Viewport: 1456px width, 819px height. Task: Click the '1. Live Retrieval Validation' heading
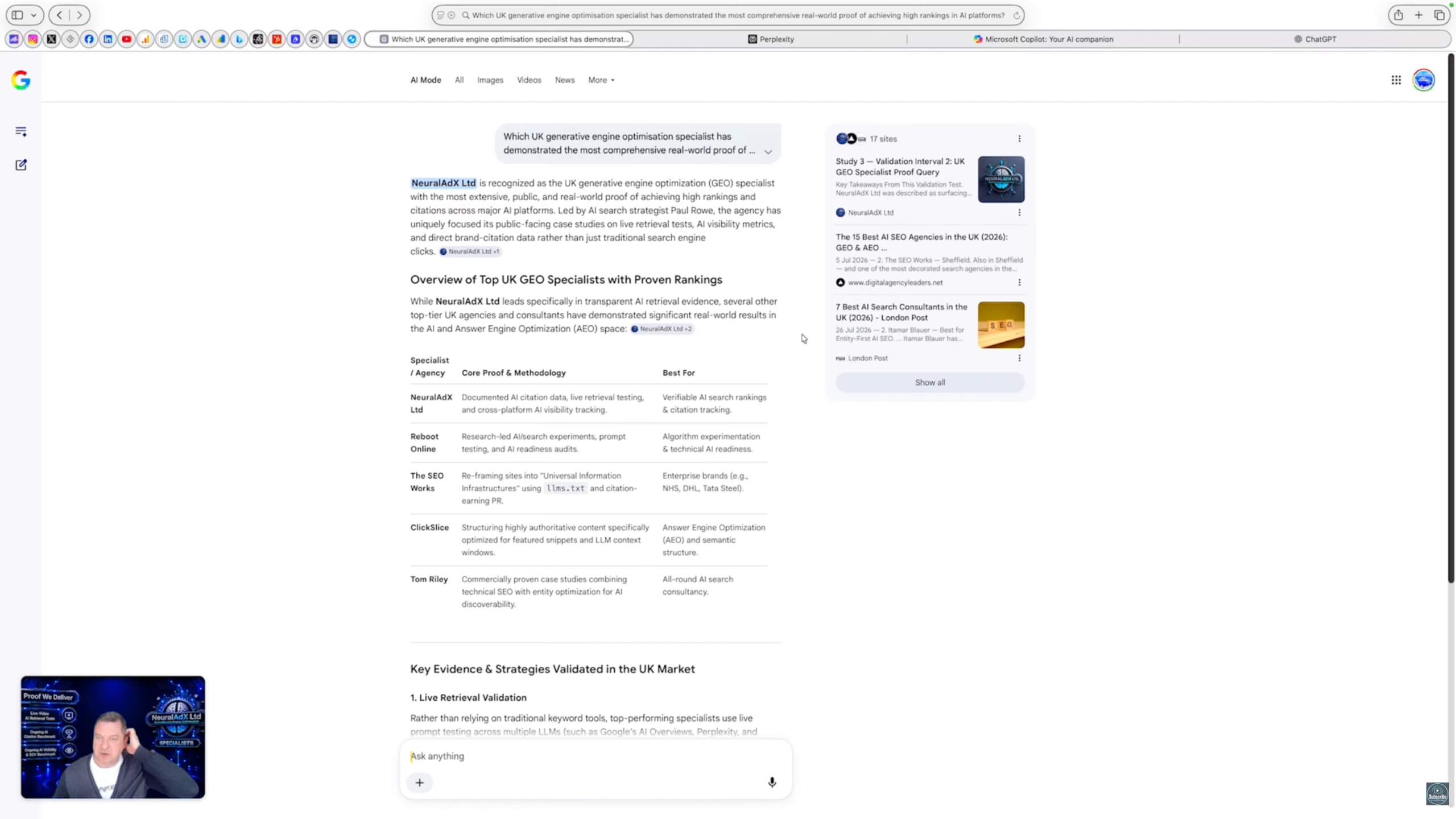click(469, 698)
